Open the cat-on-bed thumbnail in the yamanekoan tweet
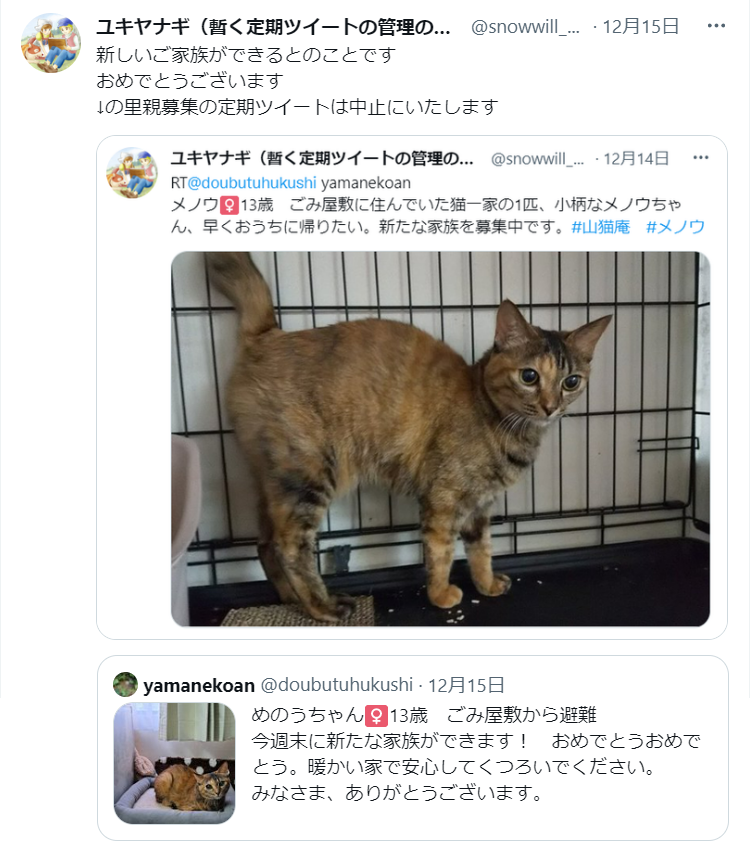Viewport: 750px width, 858px height. click(175, 763)
